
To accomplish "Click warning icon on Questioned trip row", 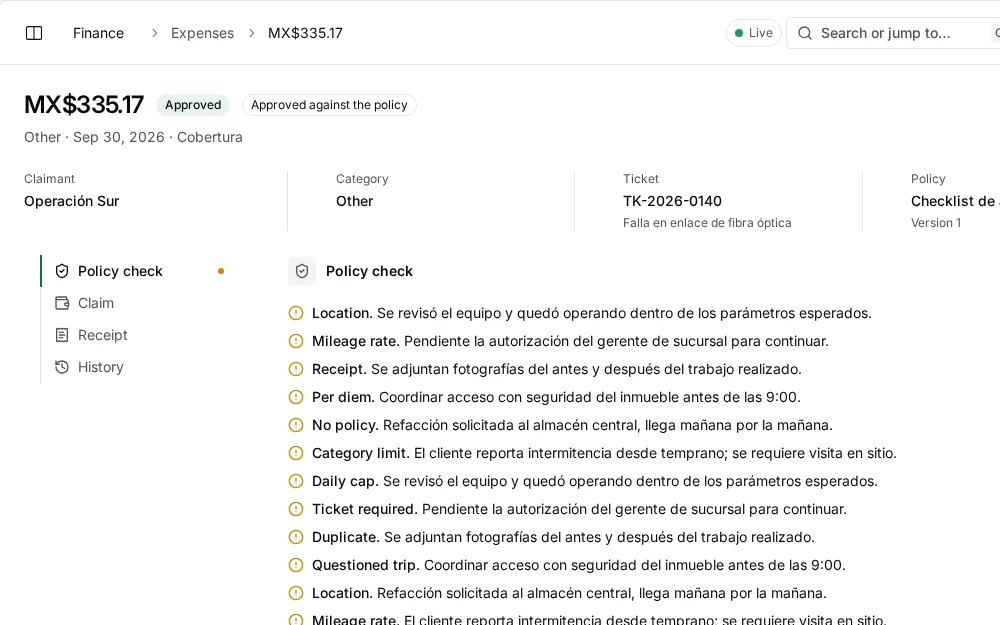I will pyautogui.click(x=296, y=566).
